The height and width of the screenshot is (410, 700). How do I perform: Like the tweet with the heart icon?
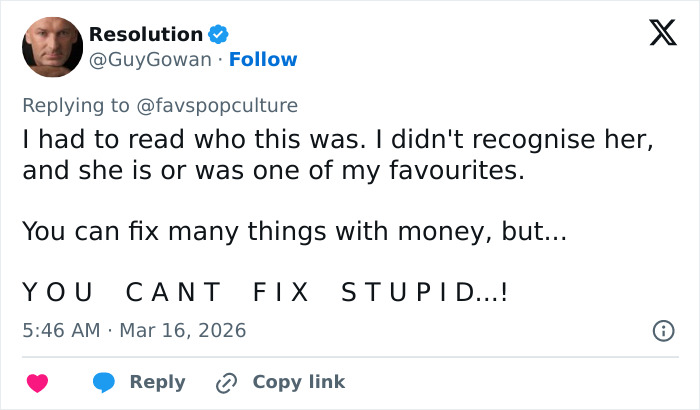(x=38, y=382)
